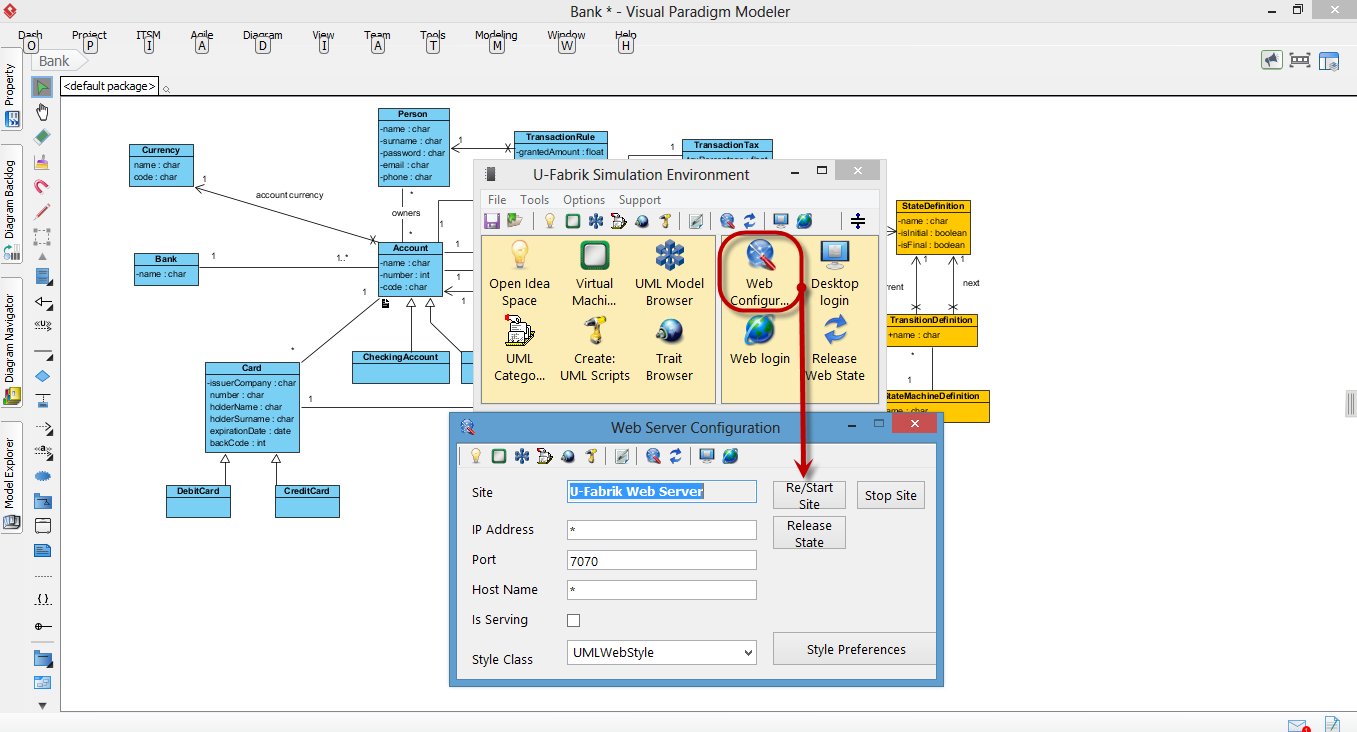The height and width of the screenshot is (732, 1357).
Task: Select the pencil tool in diagram palette
Action: [42, 212]
